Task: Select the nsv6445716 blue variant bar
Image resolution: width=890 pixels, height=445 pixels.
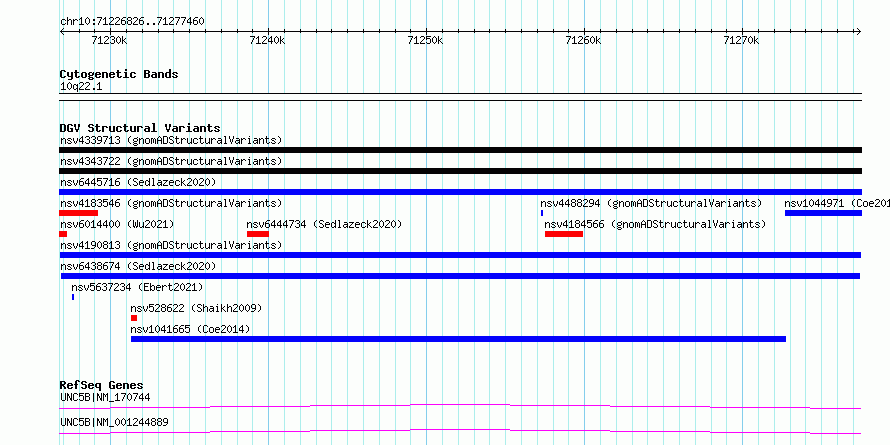Action: [x=460, y=192]
